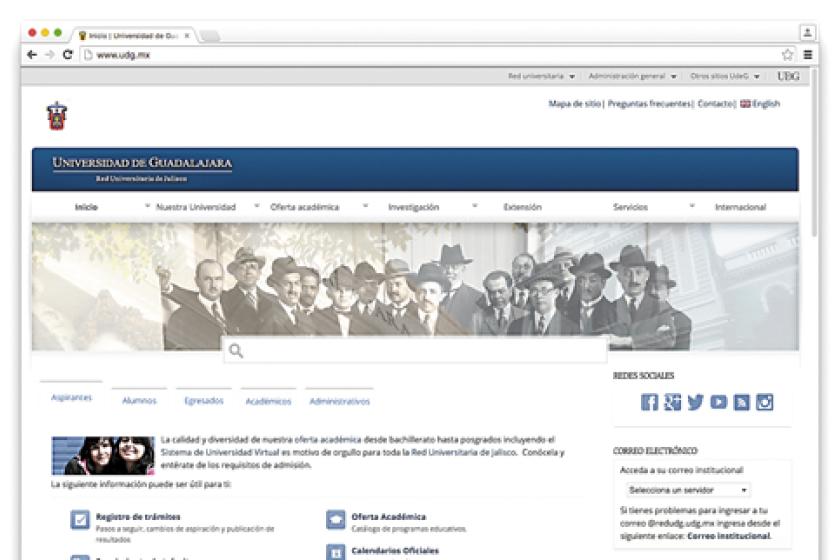This screenshot has width=840, height=560.
Task: Open the Extensión menu
Action: [x=522, y=207]
